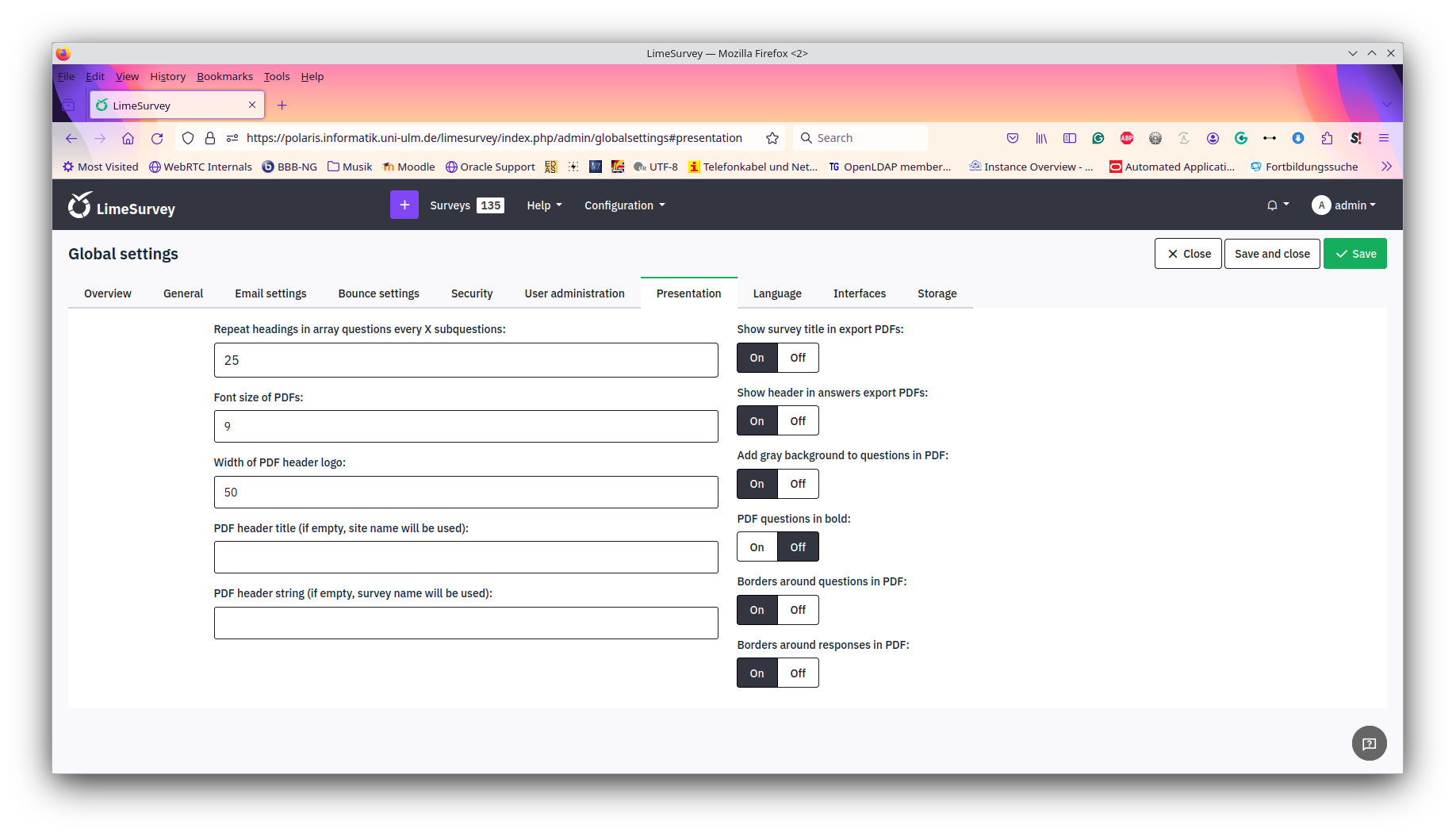Open the Firefox library icon
The height and width of the screenshot is (836, 1456).
1041,138
